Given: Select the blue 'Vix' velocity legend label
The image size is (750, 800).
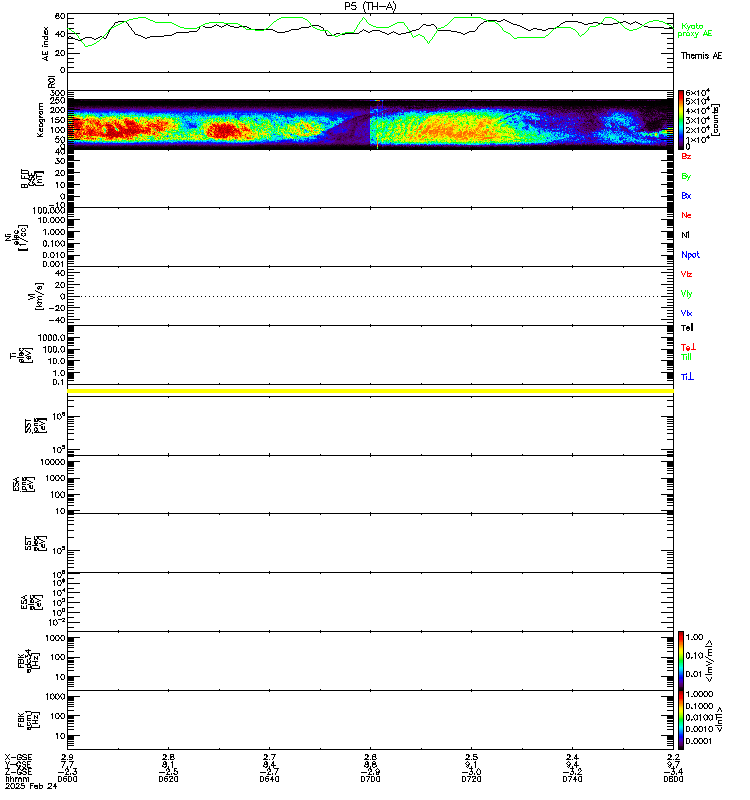Looking at the screenshot, I should pos(686,313).
